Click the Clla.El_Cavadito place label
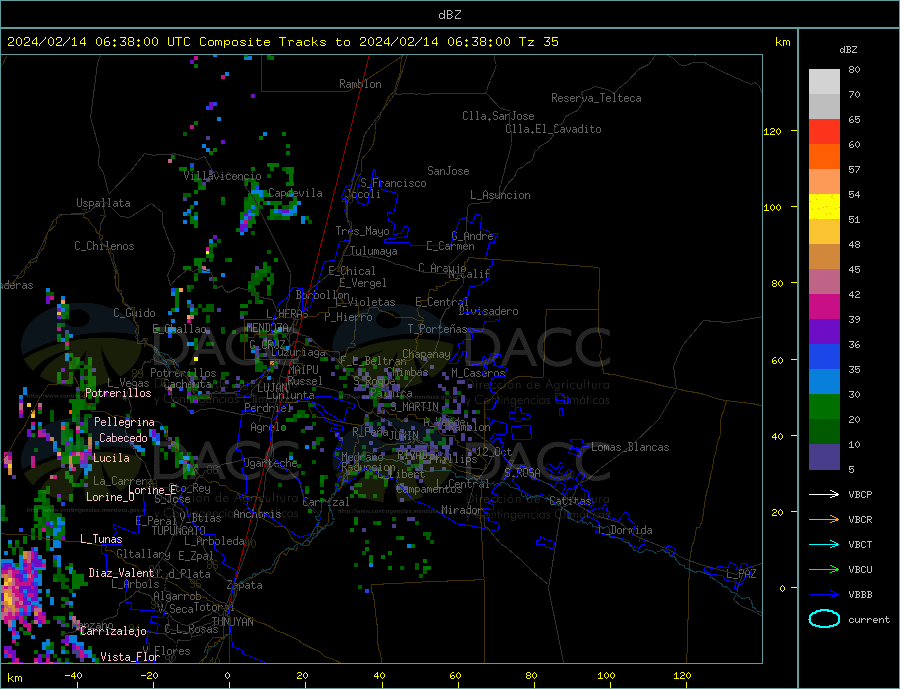 tap(553, 129)
